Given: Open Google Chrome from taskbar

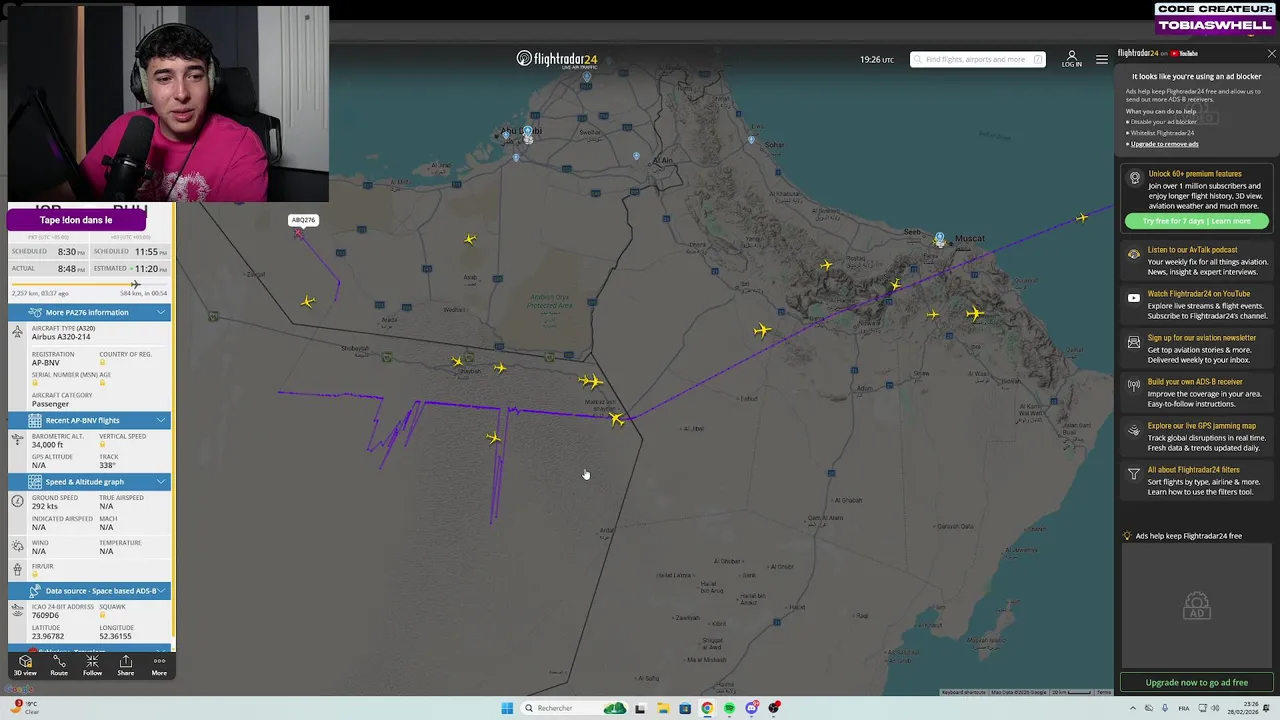Looking at the screenshot, I should pos(707,708).
